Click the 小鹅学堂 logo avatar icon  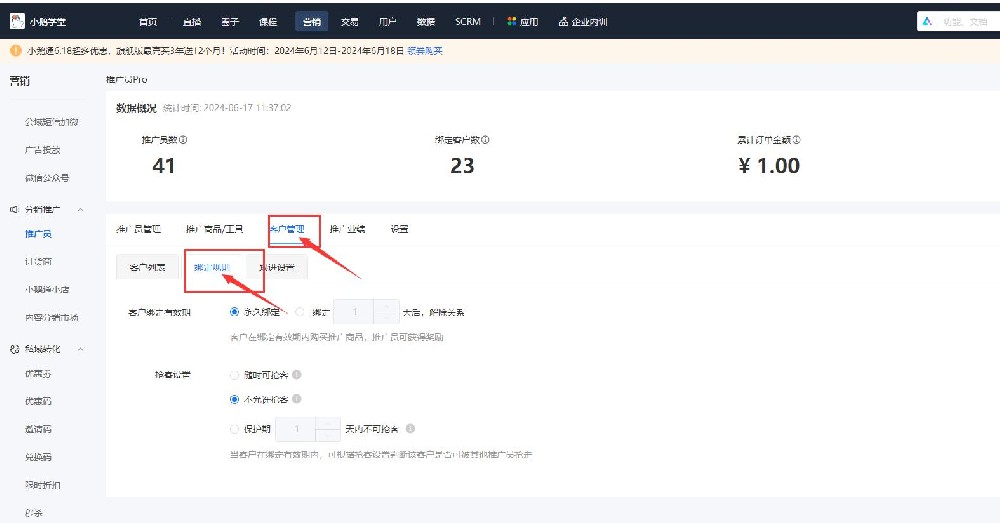(17, 21)
